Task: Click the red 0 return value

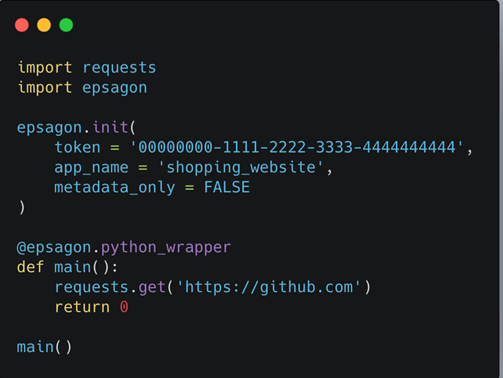Action: point(124,307)
